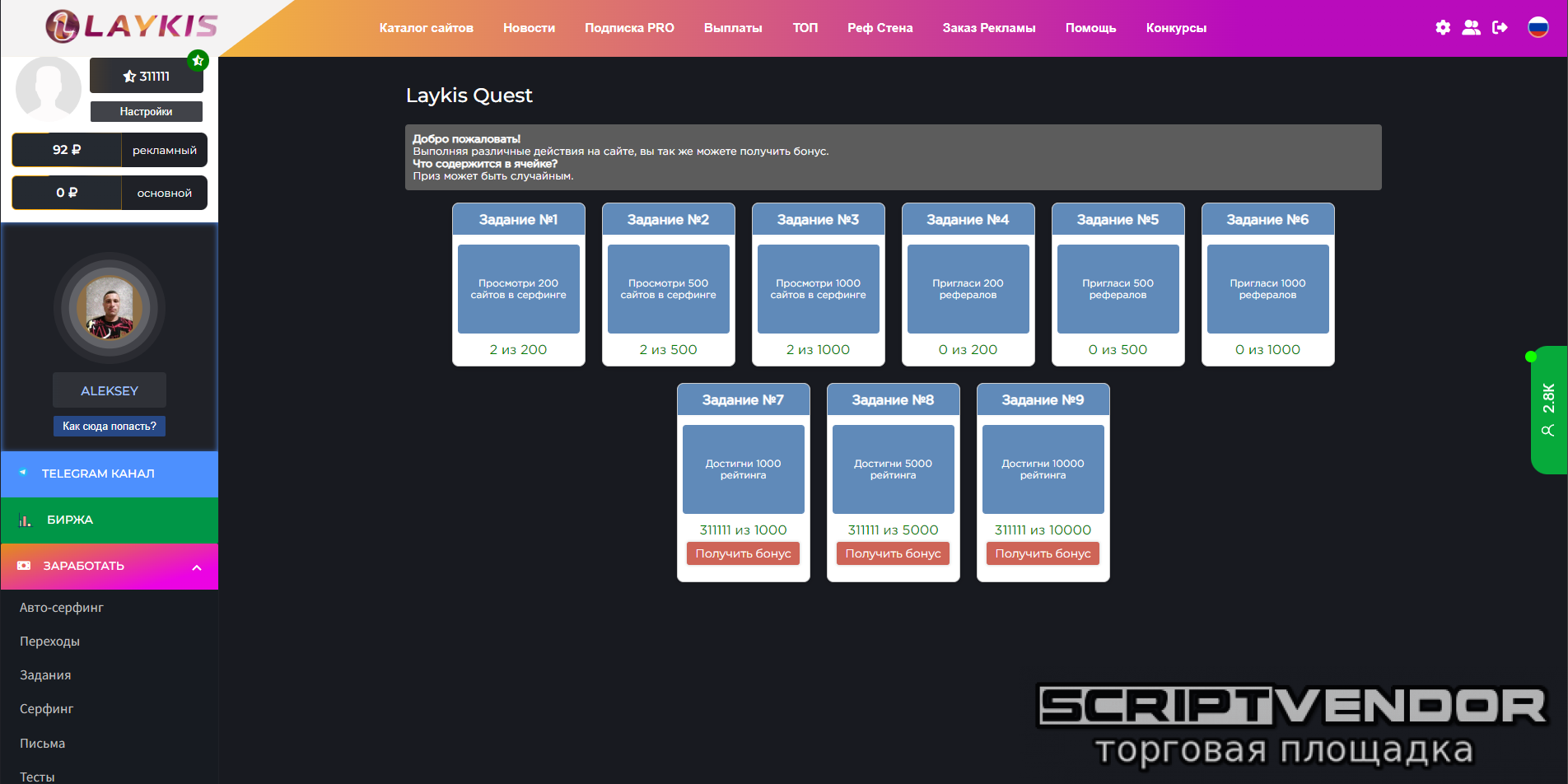
Task: Click the Как сюда попасть? button
Action: [110, 426]
